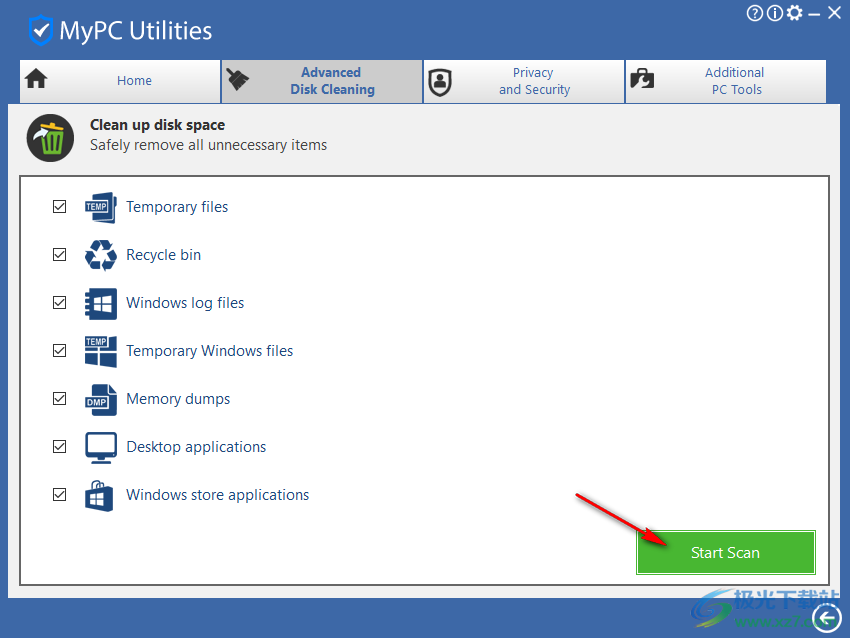850x638 pixels.
Task: Switch to the Home tab
Action: pyautogui.click(x=120, y=81)
